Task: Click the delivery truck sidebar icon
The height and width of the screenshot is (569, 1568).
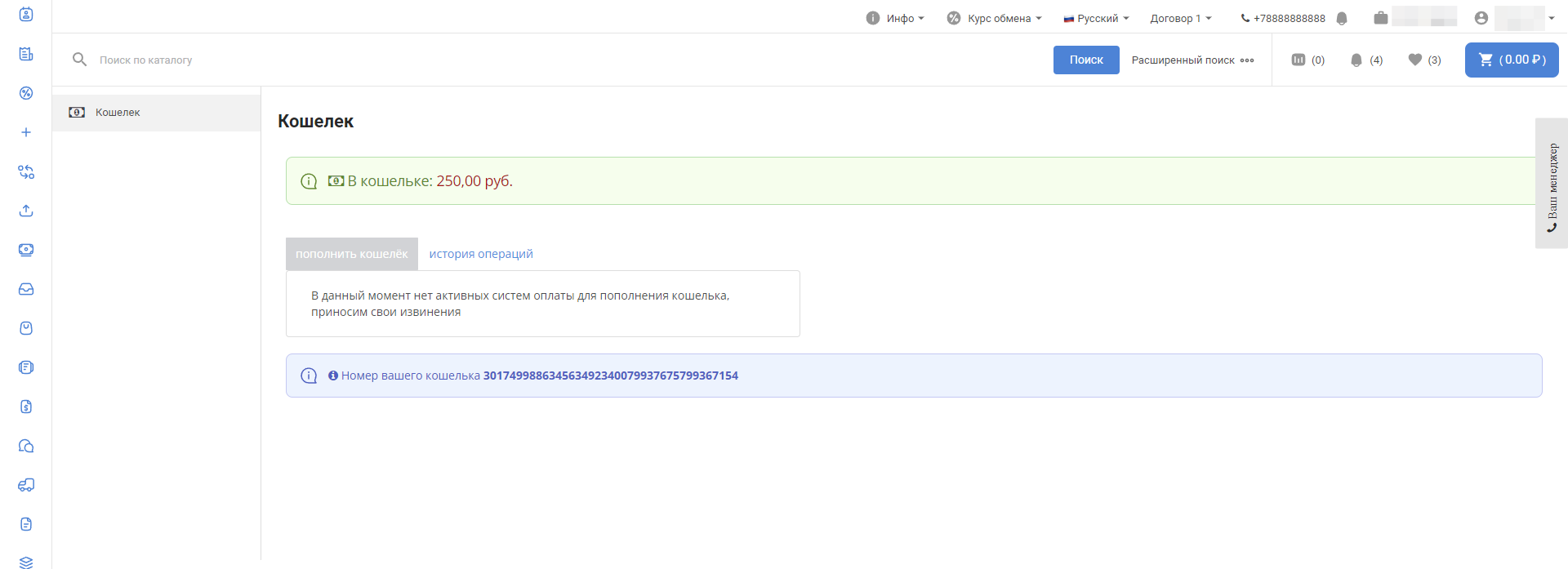Action: tap(26, 485)
